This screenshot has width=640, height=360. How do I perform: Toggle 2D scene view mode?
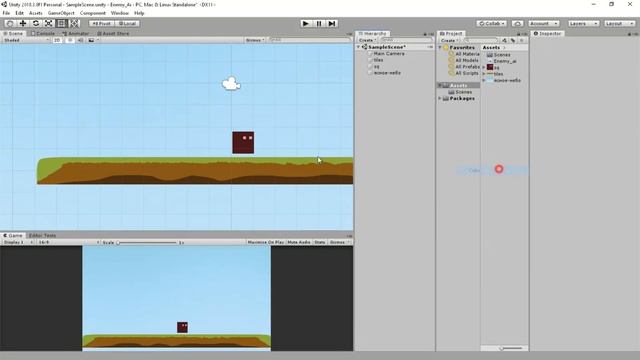click(57, 40)
